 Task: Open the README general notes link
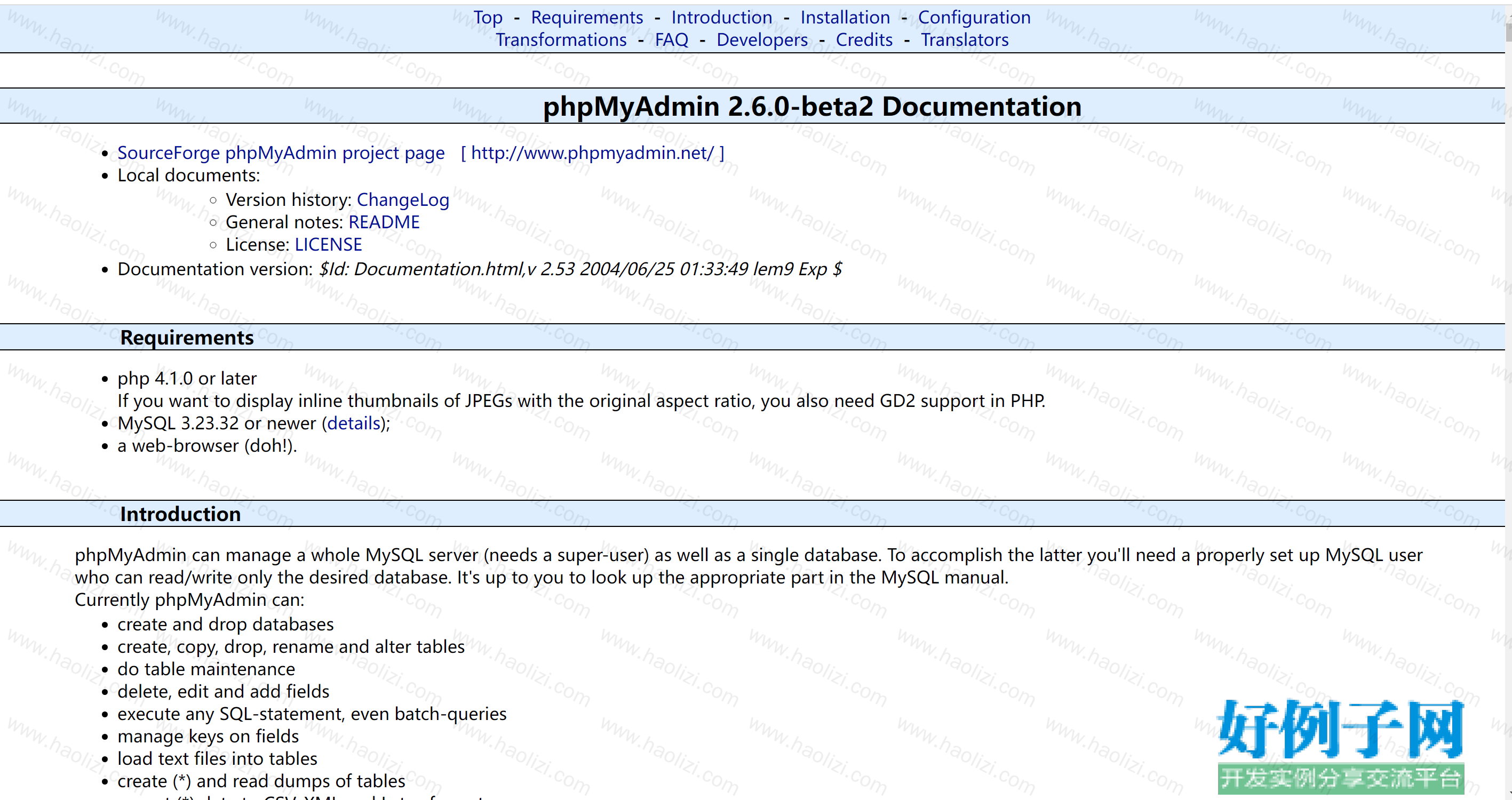(384, 222)
